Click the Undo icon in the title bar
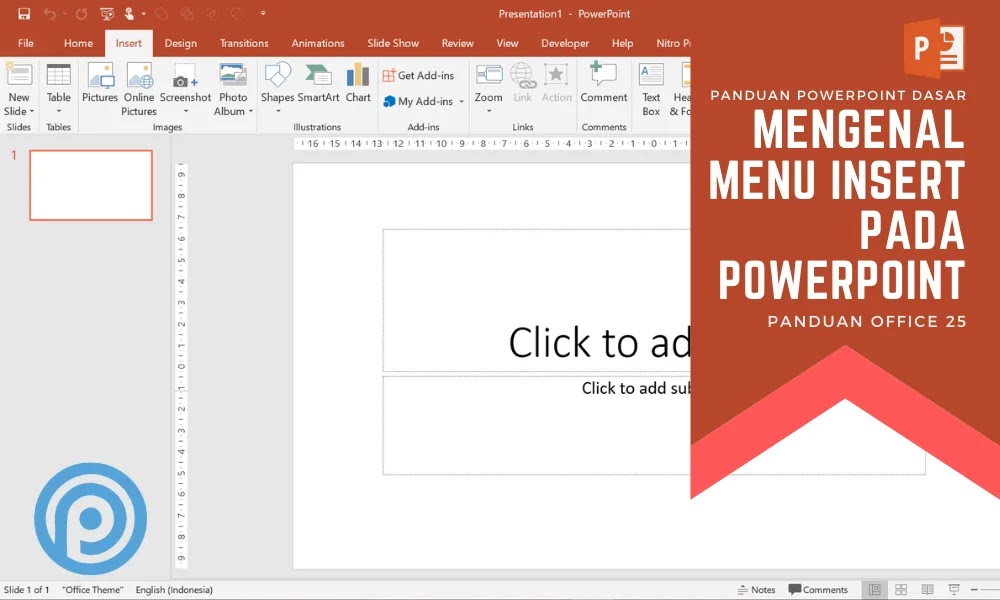Screen dimensions: 1000x600 50,13
